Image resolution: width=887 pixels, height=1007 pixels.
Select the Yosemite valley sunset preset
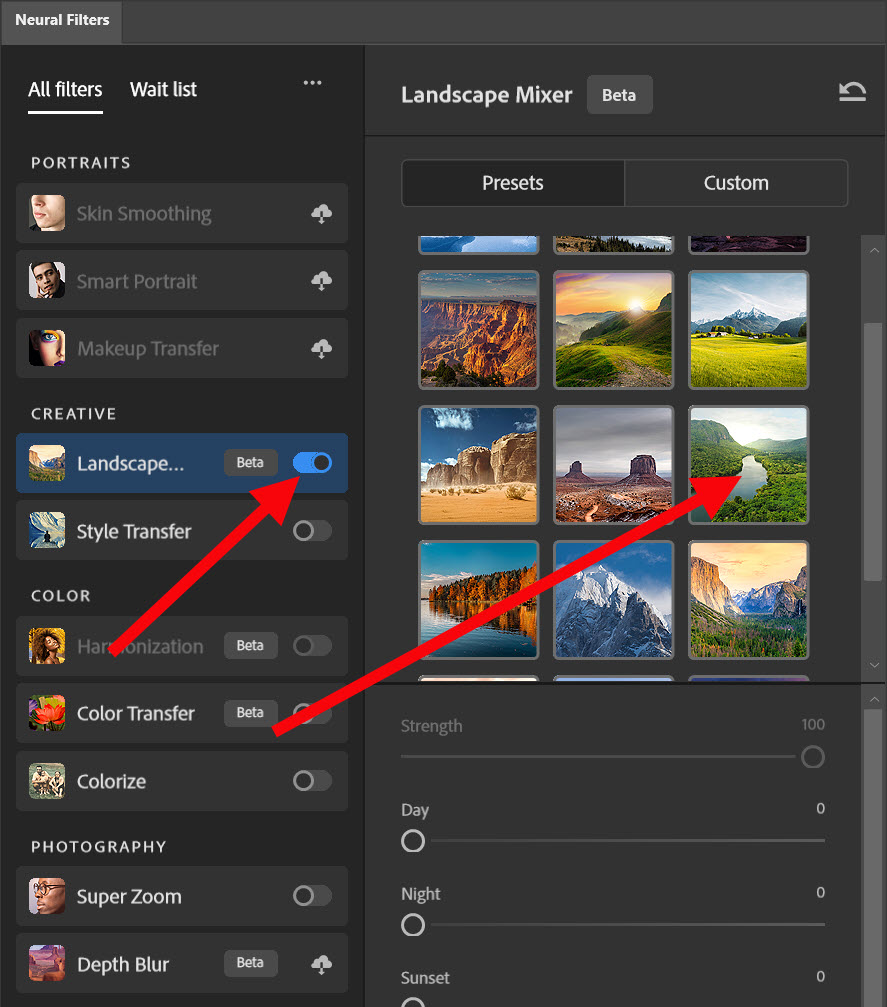click(748, 600)
